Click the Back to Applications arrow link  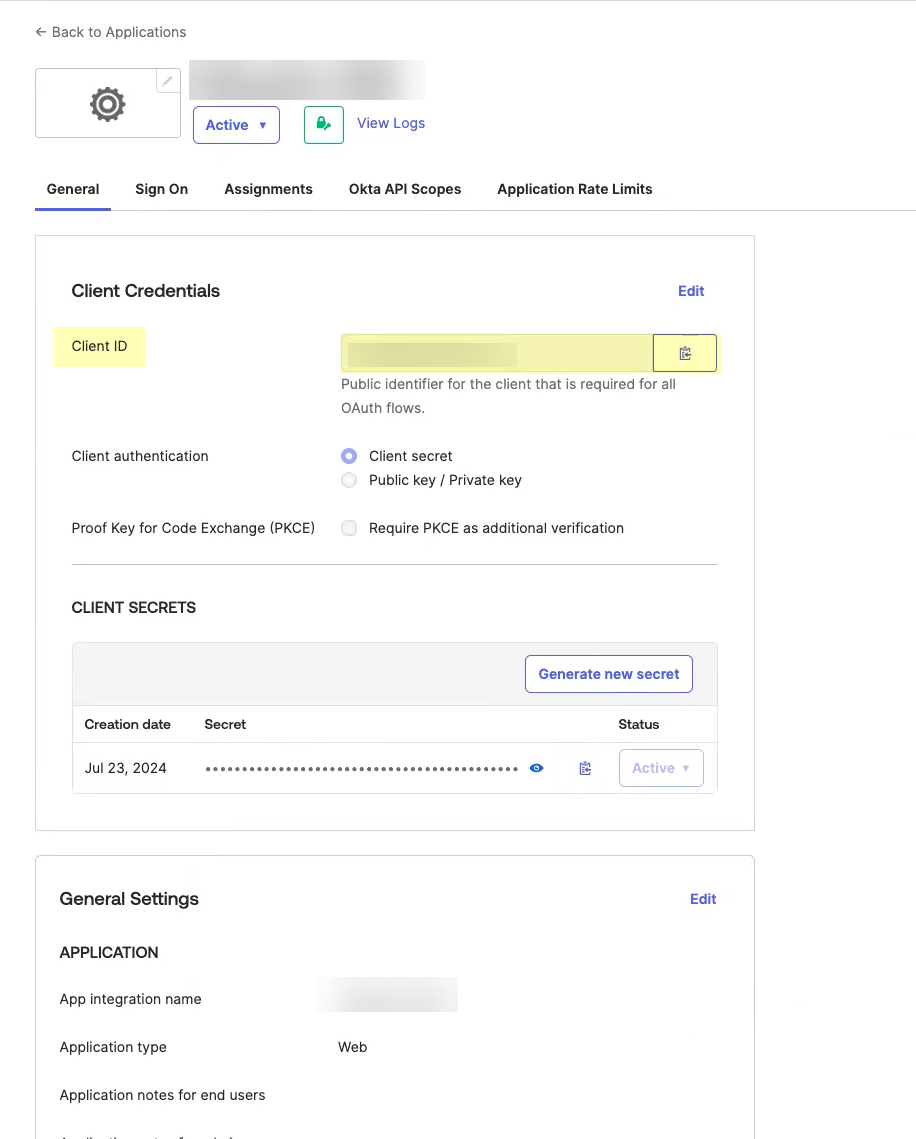[110, 32]
